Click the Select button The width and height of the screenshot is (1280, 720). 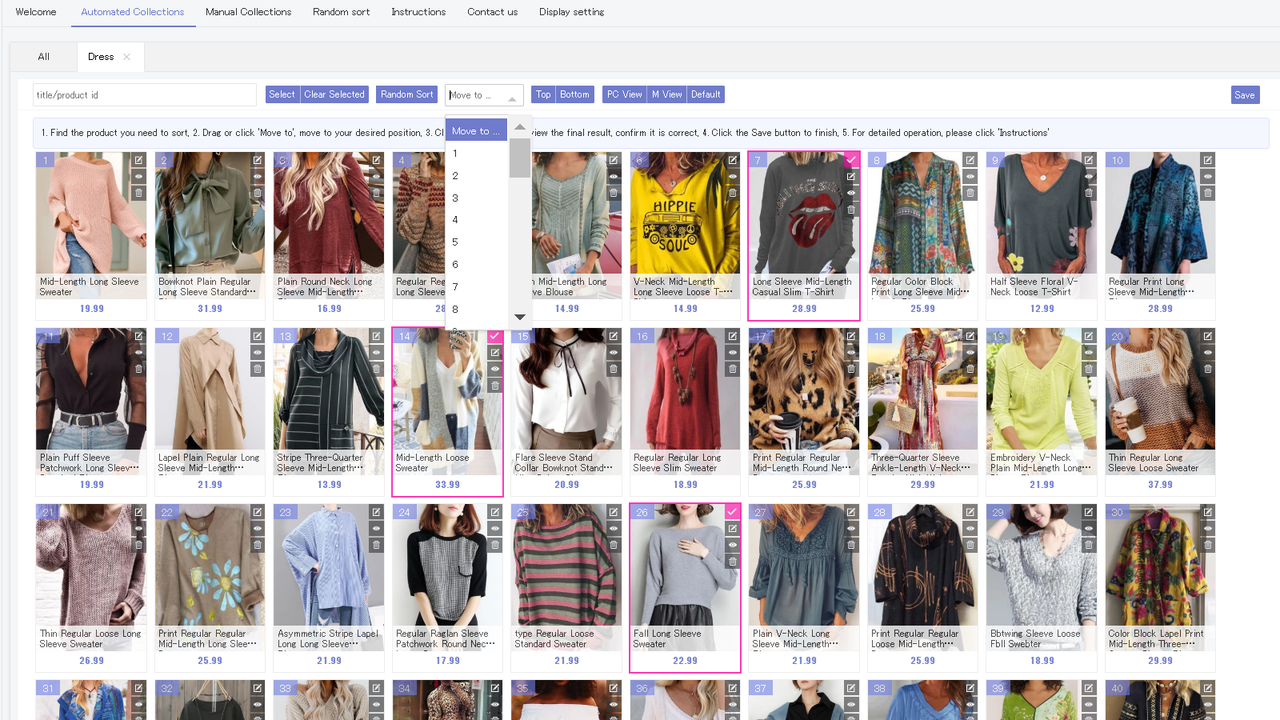pyautogui.click(x=282, y=94)
